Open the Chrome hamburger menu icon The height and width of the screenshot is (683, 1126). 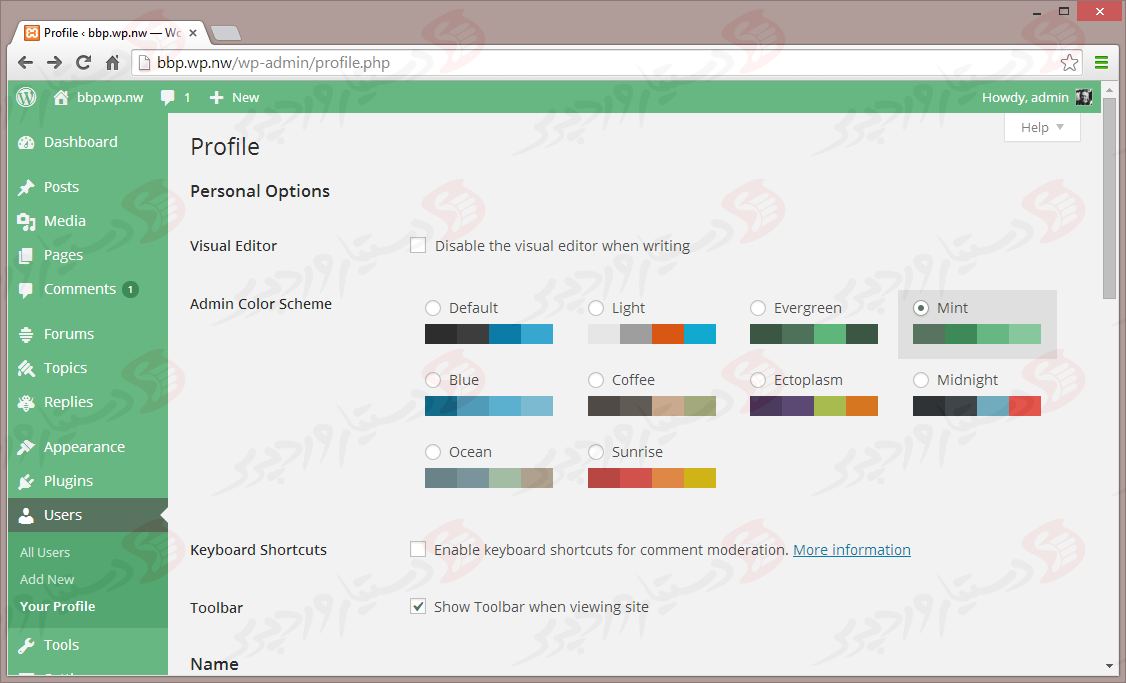point(1101,63)
